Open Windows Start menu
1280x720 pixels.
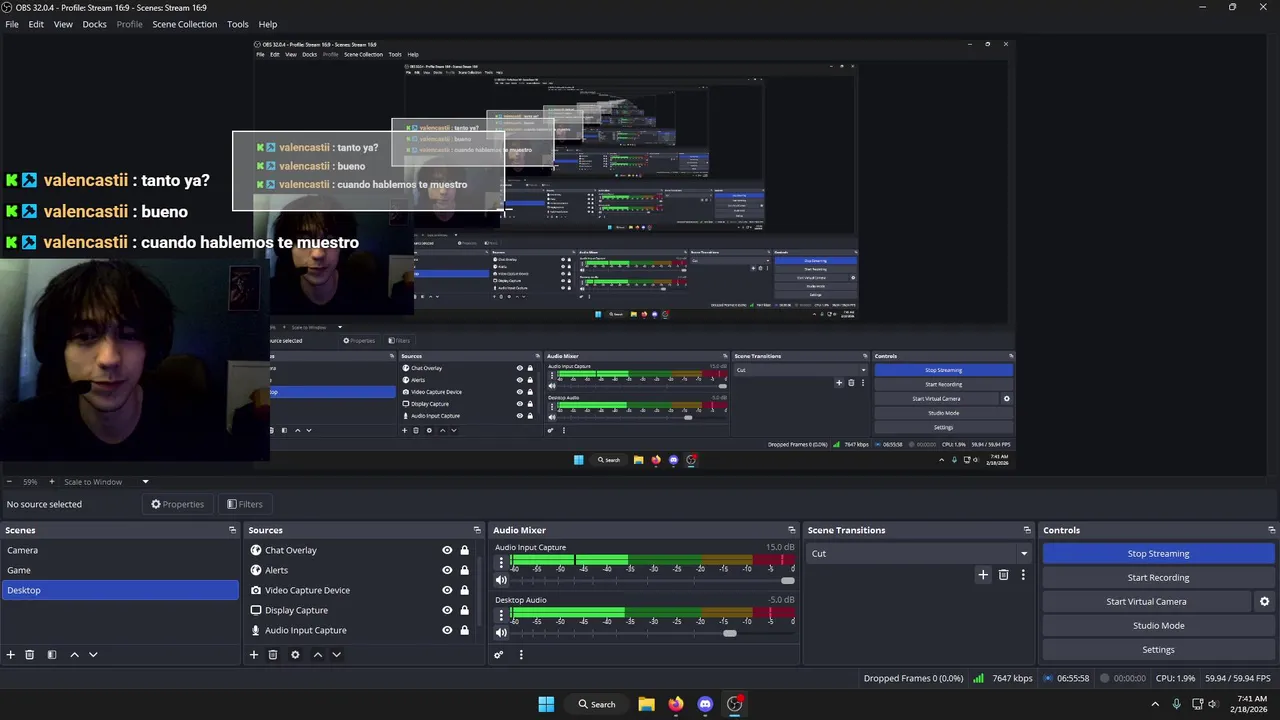pyautogui.click(x=546, y=704)
